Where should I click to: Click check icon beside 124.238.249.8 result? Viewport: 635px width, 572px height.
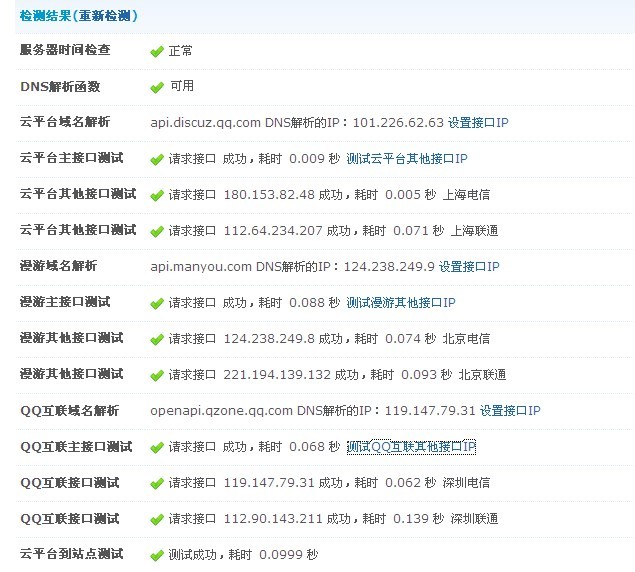[157, 339]
